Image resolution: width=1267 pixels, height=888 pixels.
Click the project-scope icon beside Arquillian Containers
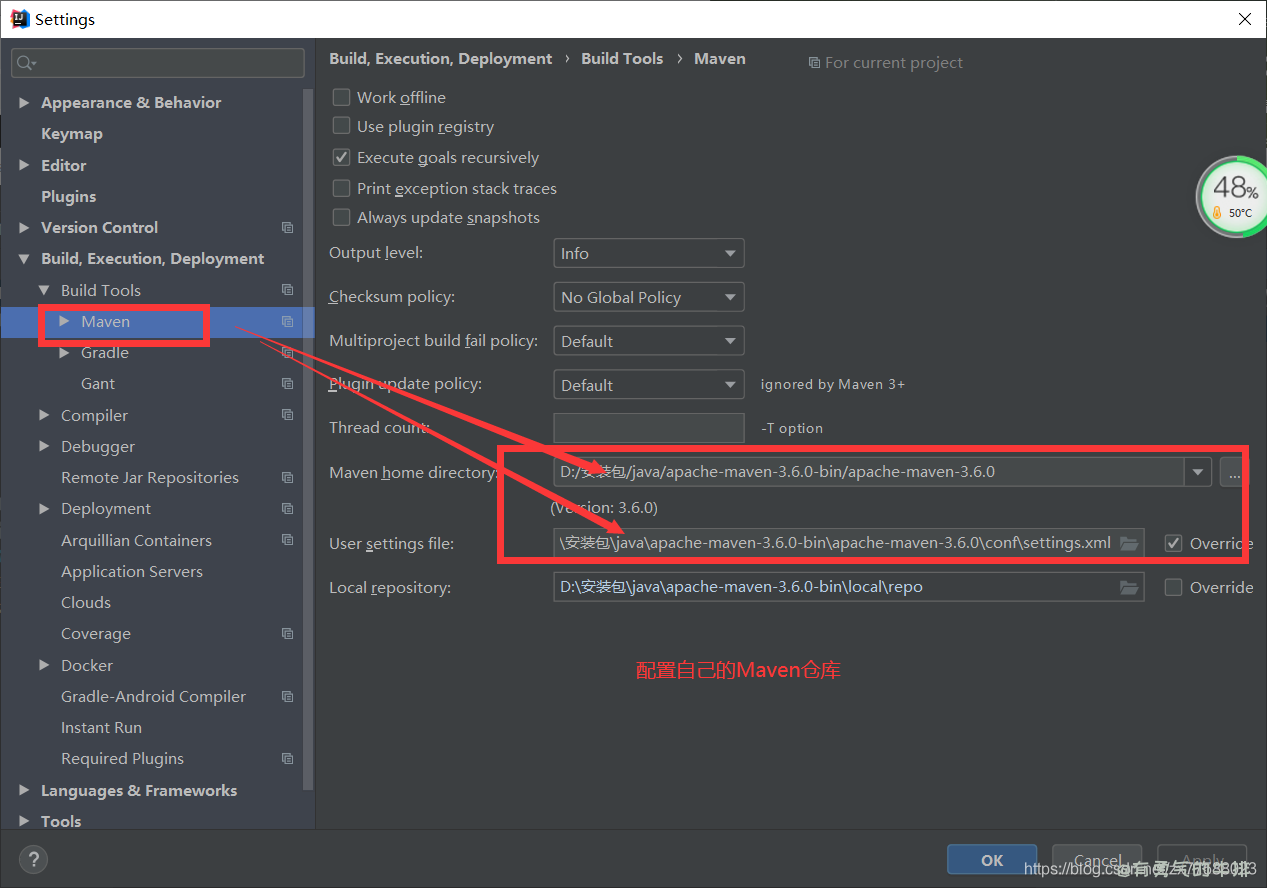(x=288, y=540)
